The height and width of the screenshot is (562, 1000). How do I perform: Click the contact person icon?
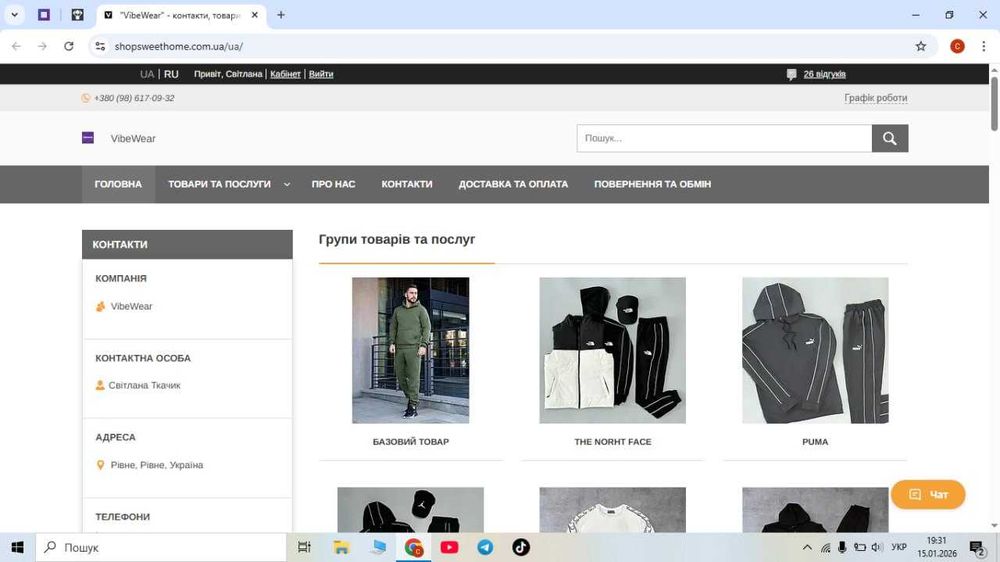[x=100, y=385]
